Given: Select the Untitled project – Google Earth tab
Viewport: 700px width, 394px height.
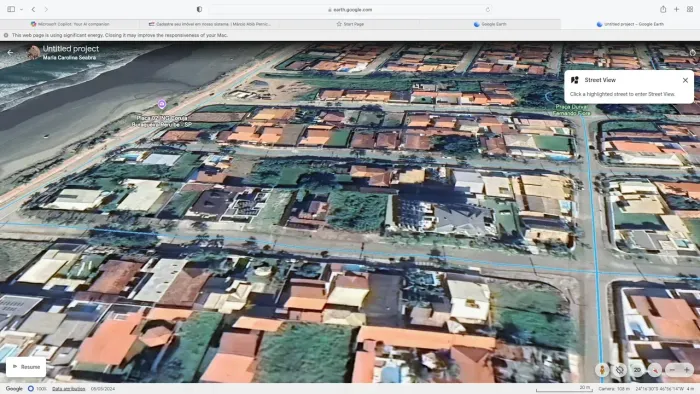Looking at the screenshot, I should click(630, 24).
